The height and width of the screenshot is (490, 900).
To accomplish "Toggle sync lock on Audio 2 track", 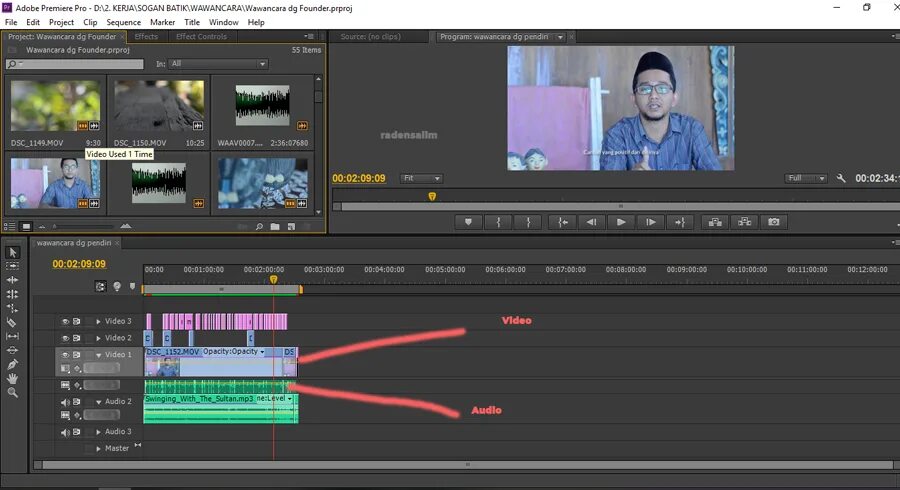I will coord(76,402).
